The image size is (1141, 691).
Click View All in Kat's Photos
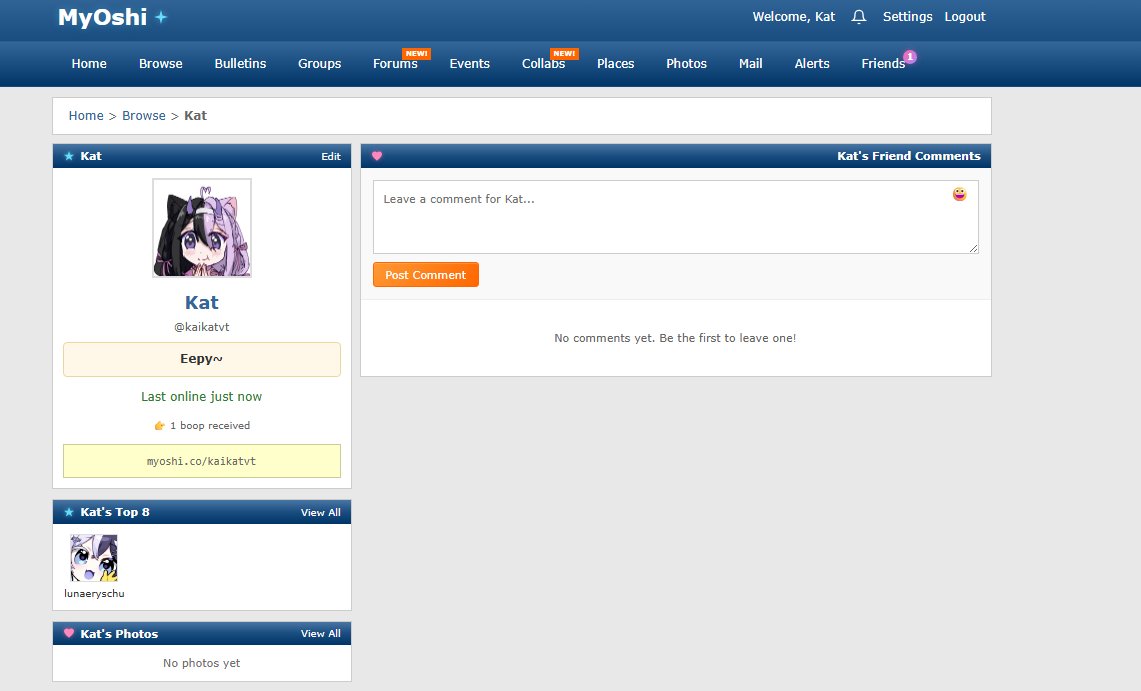coord(321,634)
